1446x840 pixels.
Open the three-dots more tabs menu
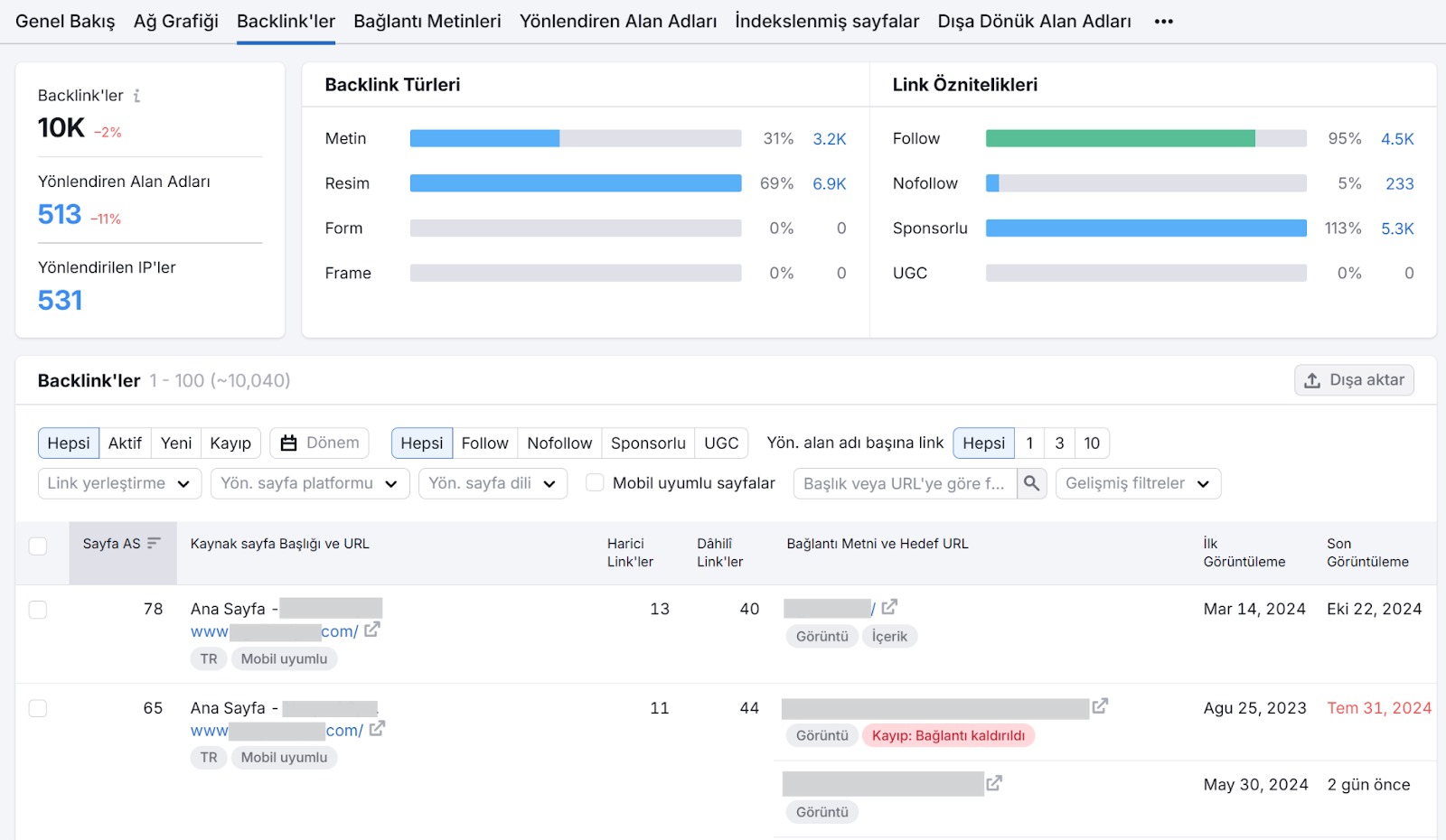pyautogui.click(x=1163, y=22)
